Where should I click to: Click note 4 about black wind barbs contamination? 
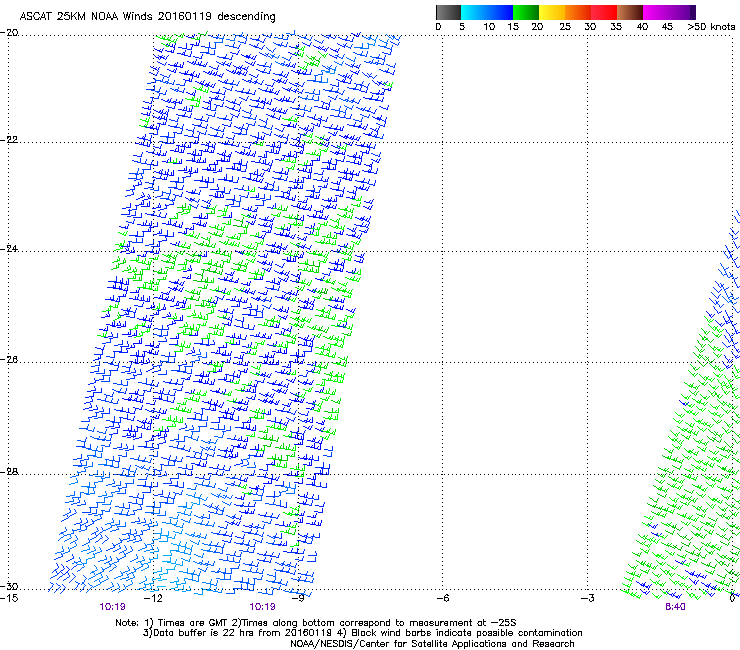point(460,633)
